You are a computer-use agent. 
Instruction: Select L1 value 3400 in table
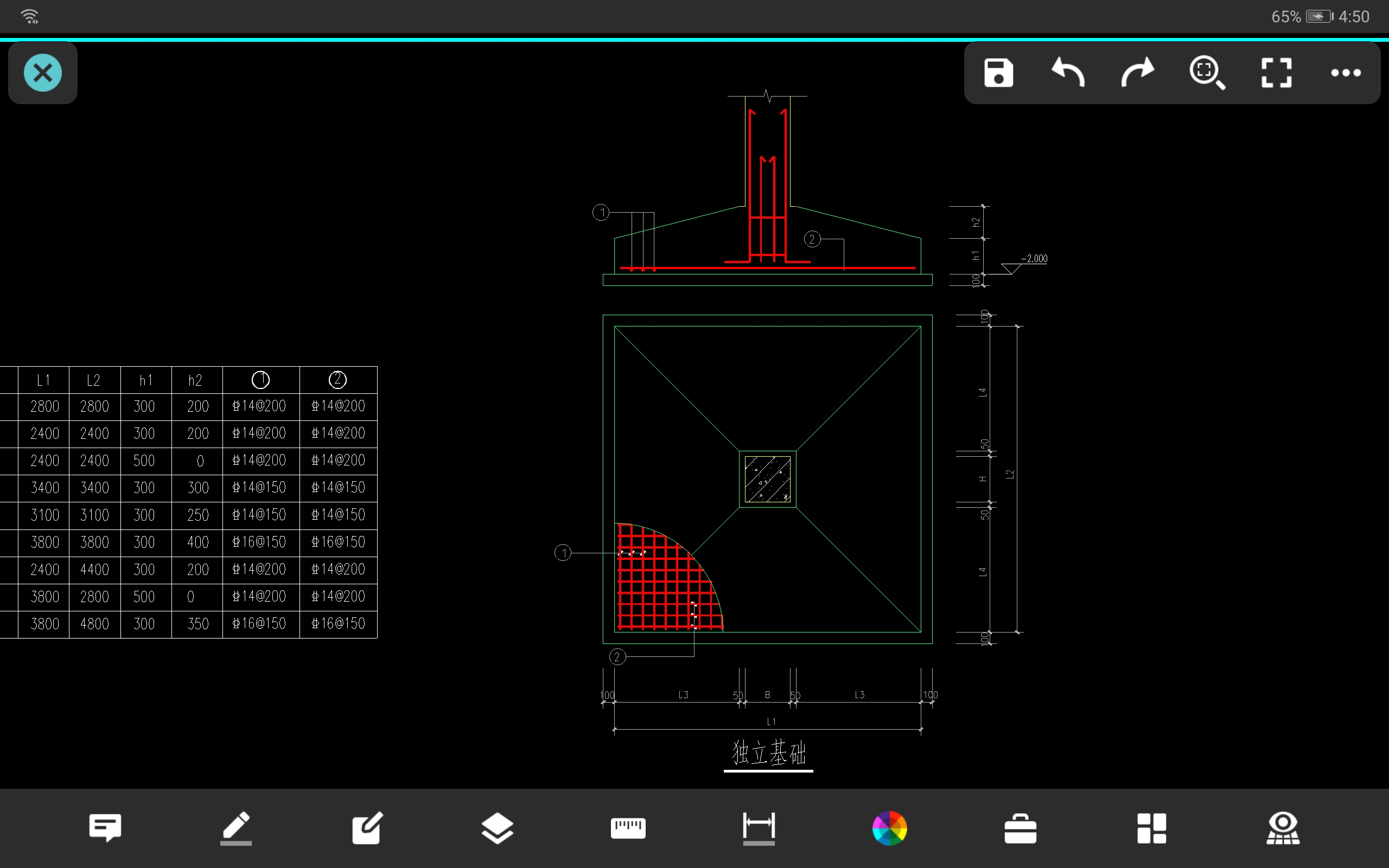[x=45, y=488]
